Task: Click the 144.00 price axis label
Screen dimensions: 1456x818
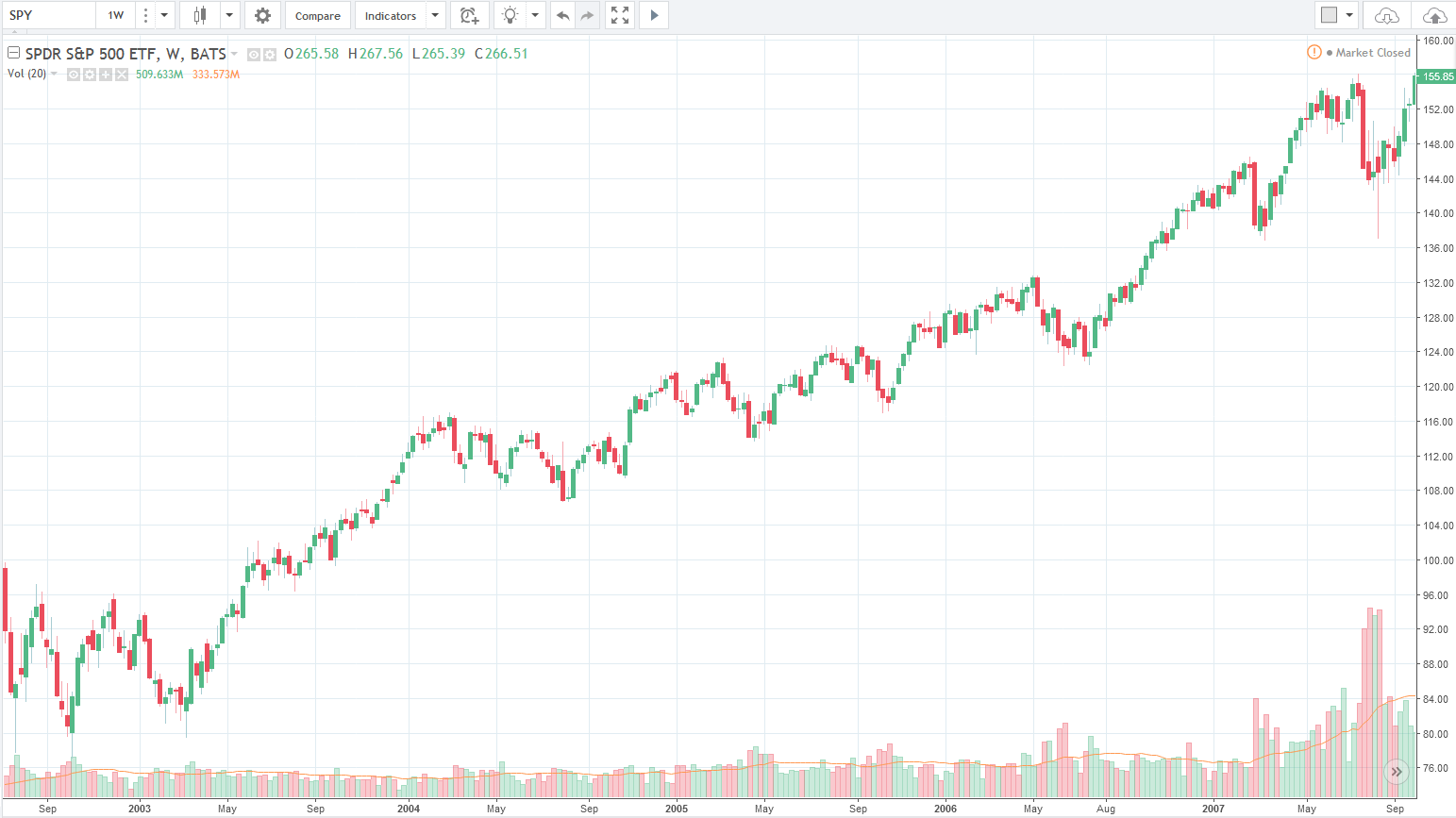Action: click(1439, 179)
